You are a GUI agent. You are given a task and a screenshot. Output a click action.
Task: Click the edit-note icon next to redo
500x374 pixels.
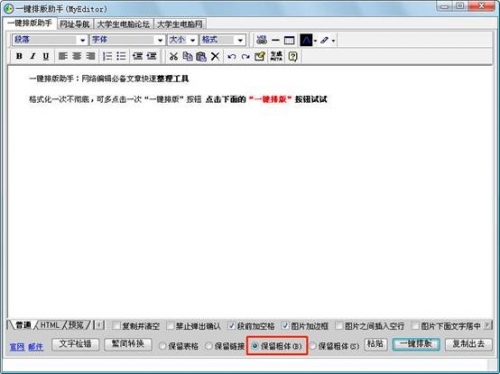260,56
